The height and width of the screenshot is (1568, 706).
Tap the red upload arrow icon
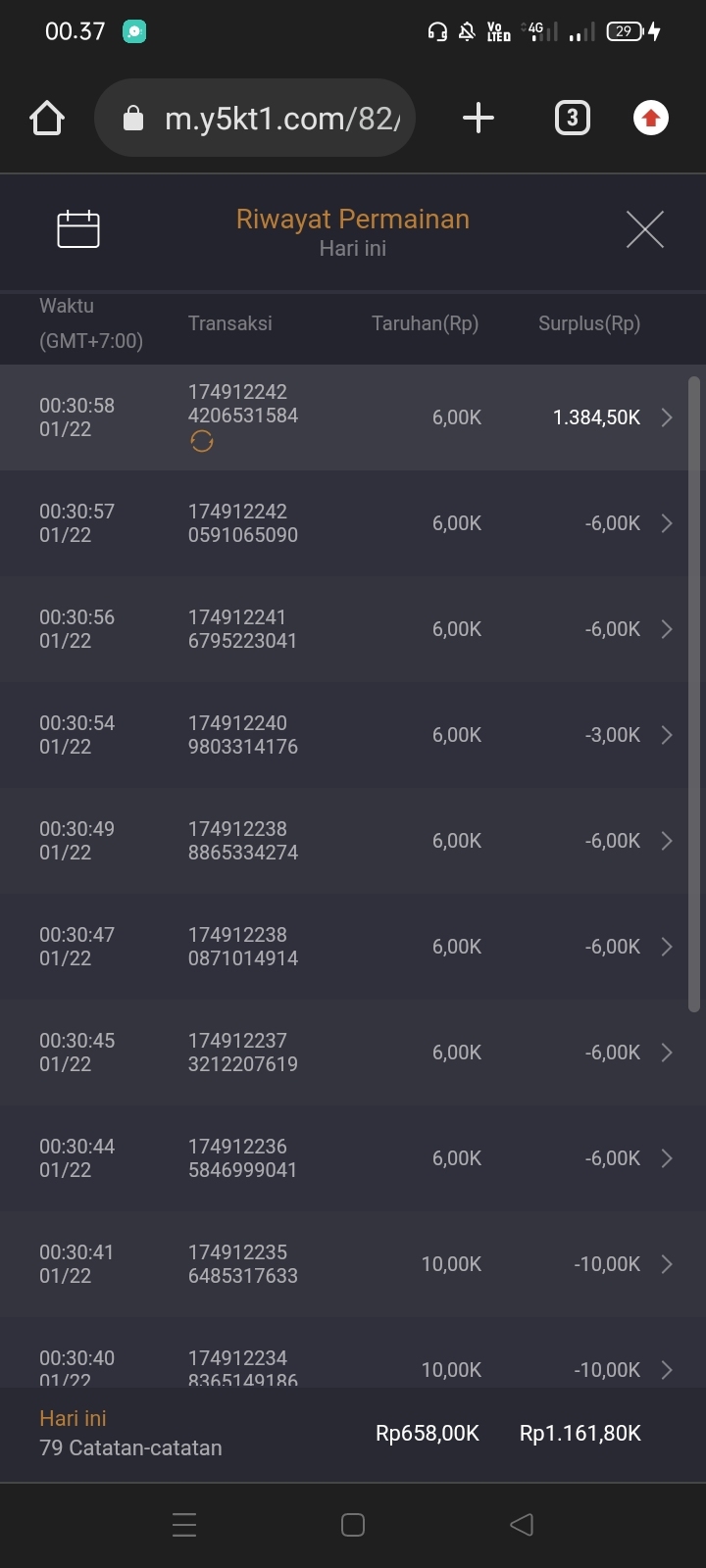(x=650, y=119)
